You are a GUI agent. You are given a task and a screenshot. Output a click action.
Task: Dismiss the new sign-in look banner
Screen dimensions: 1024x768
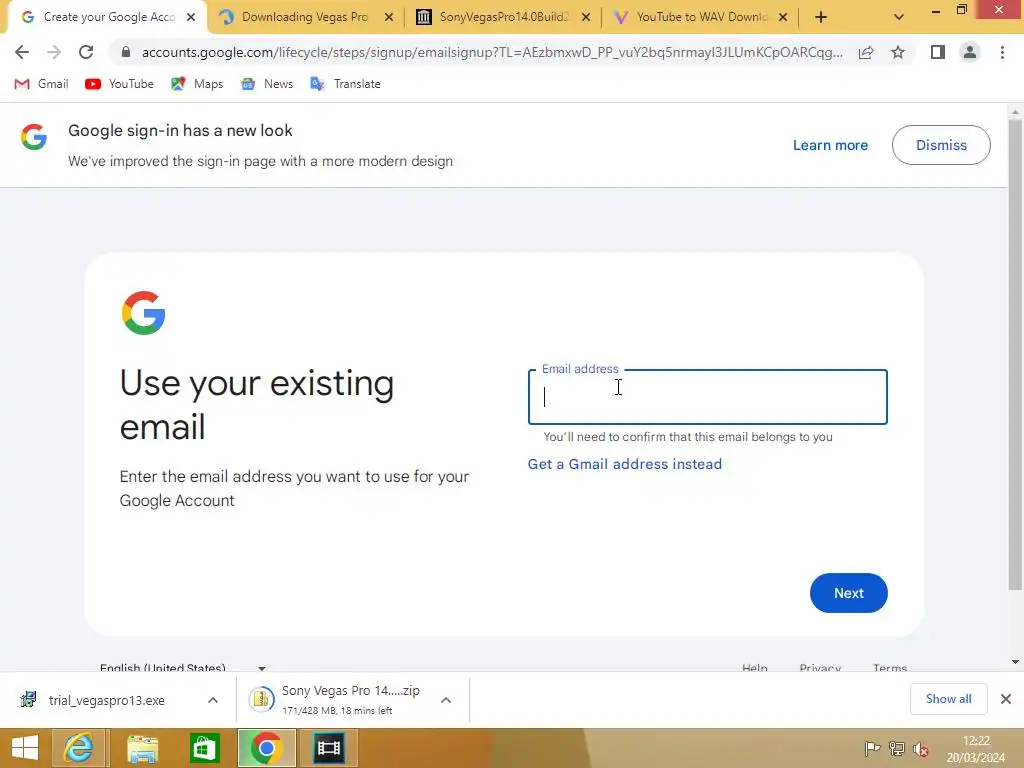tap(941, 145)
